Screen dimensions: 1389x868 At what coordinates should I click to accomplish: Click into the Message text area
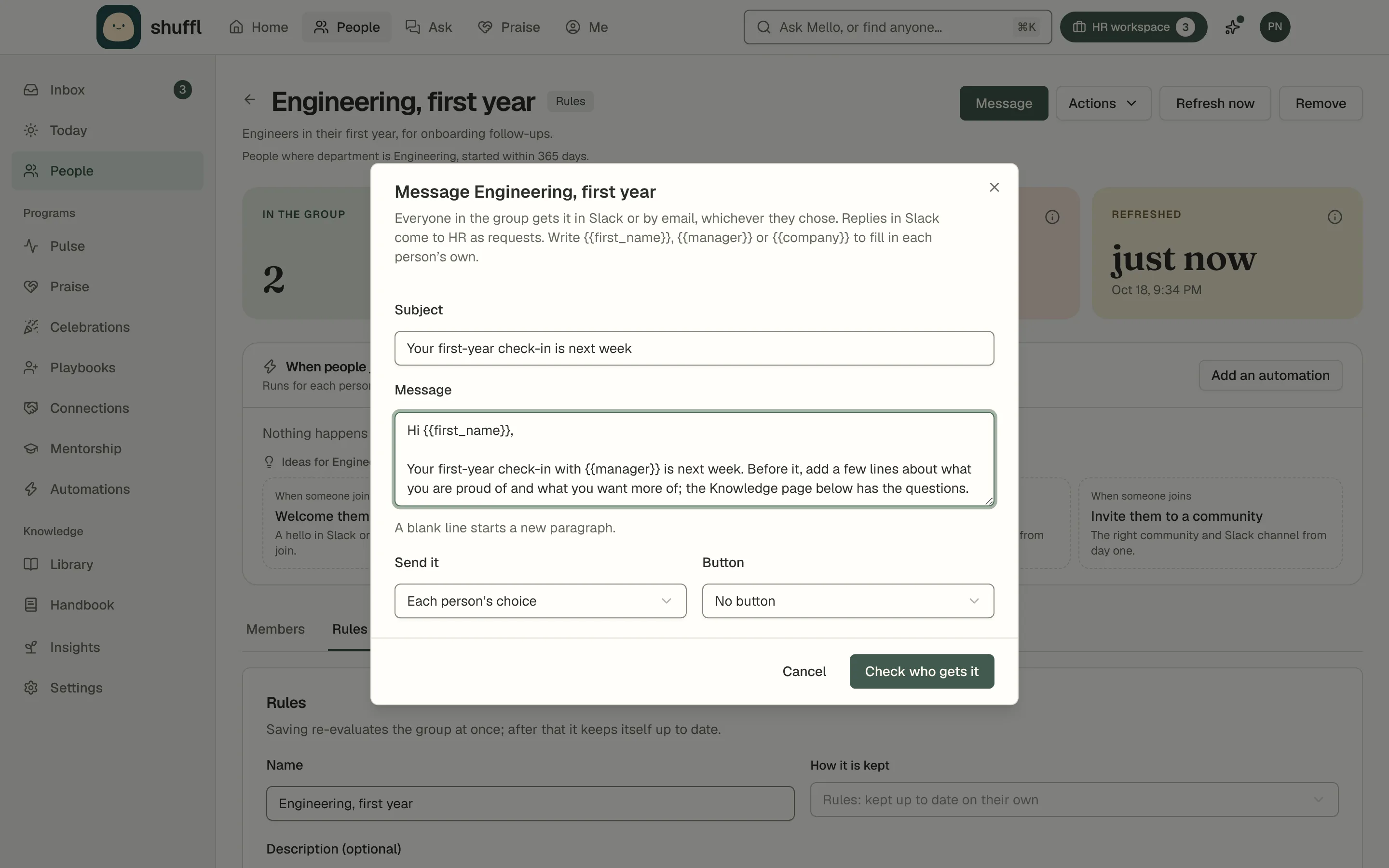694,459
